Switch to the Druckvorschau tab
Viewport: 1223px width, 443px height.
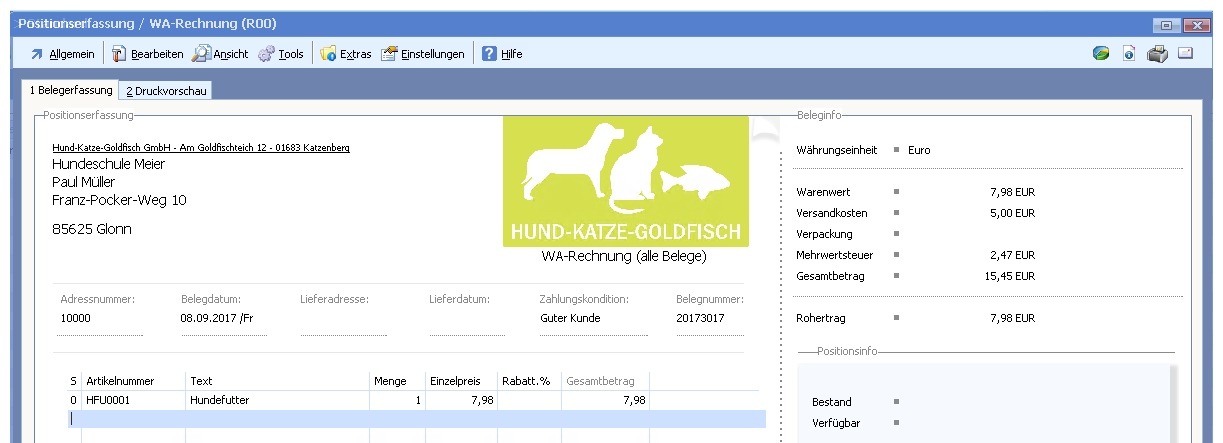point(164,91)
